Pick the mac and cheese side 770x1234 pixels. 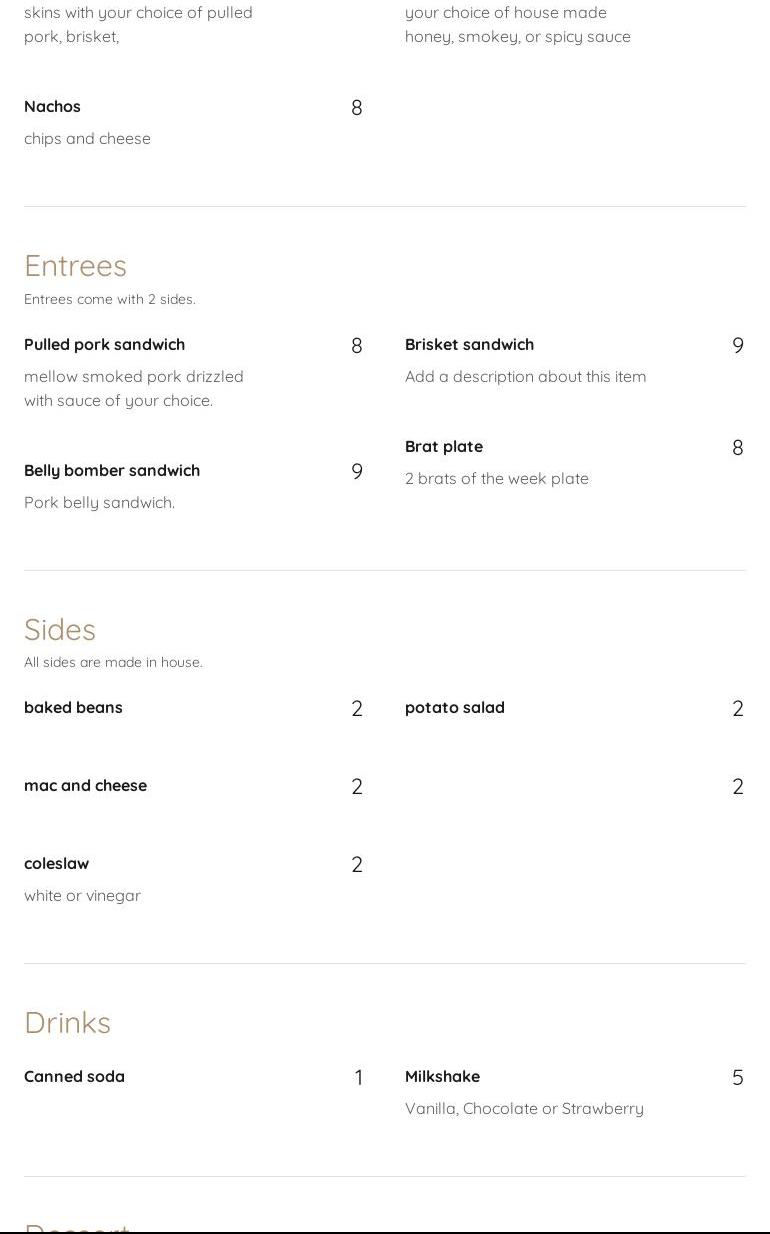coord(85,785)
